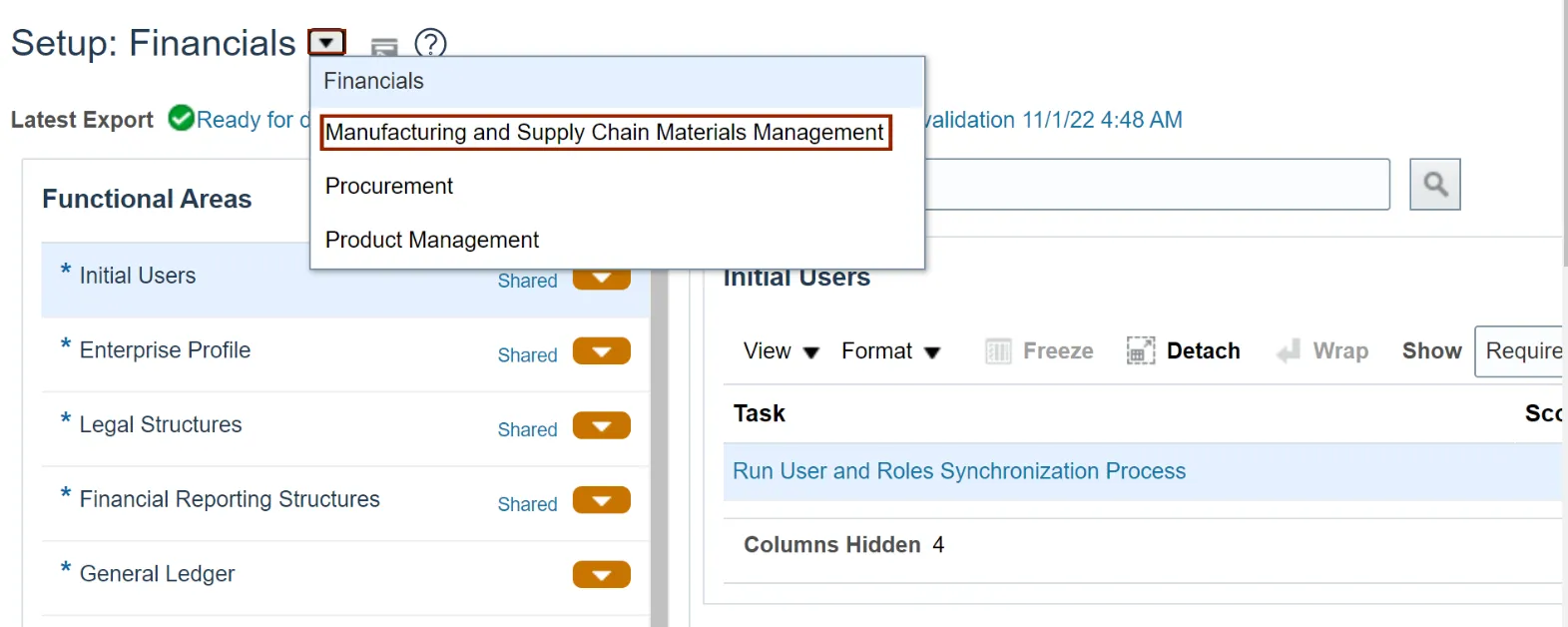Pick Financials in the offering list
The image size is (1568, 627).
click(x=374, y=81)
